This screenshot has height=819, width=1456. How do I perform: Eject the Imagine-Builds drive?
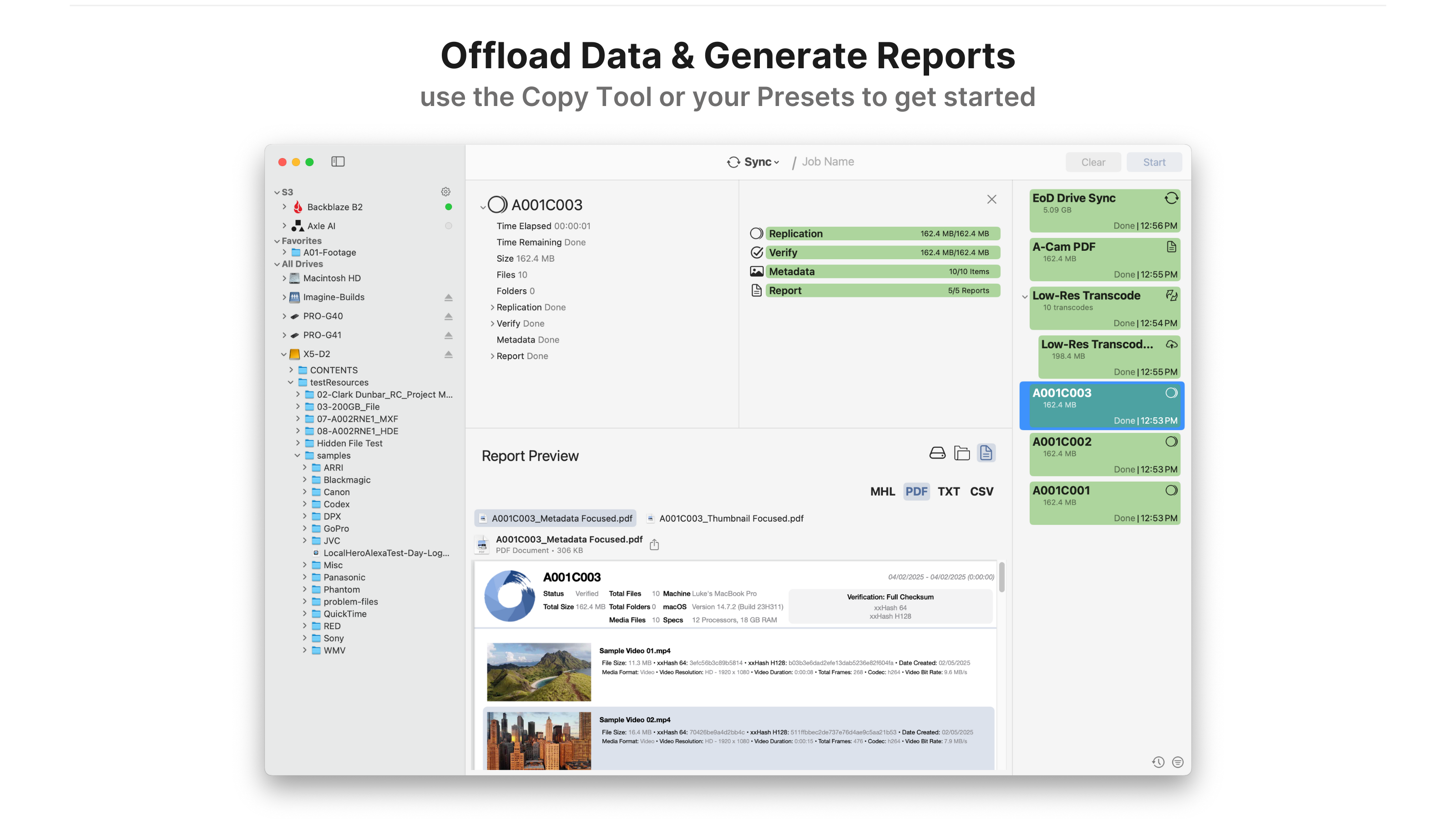click(x=448, y=297)
